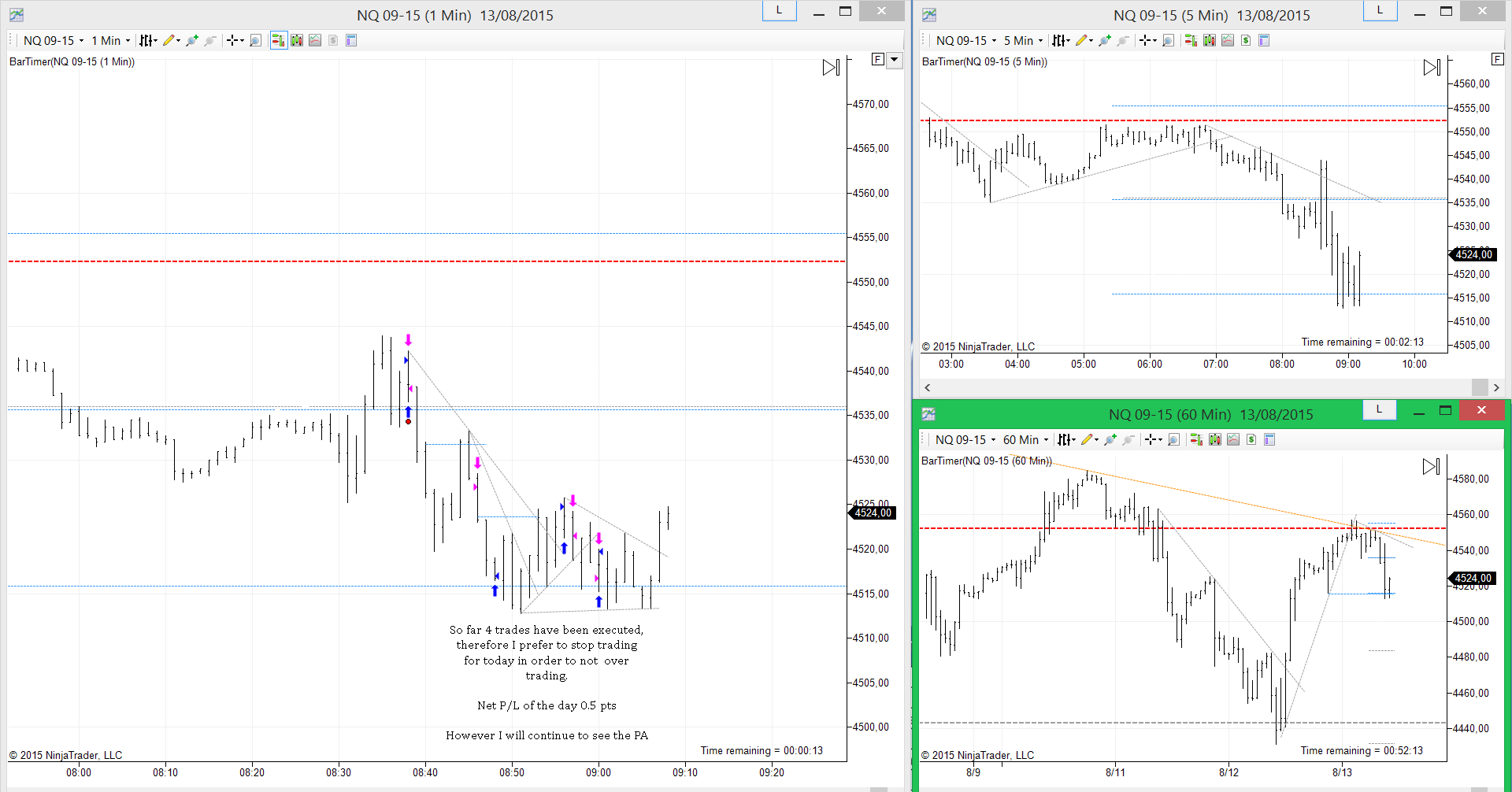
Task: Toggle the L link button in 60 Min window
Action: coord(1379,409)
